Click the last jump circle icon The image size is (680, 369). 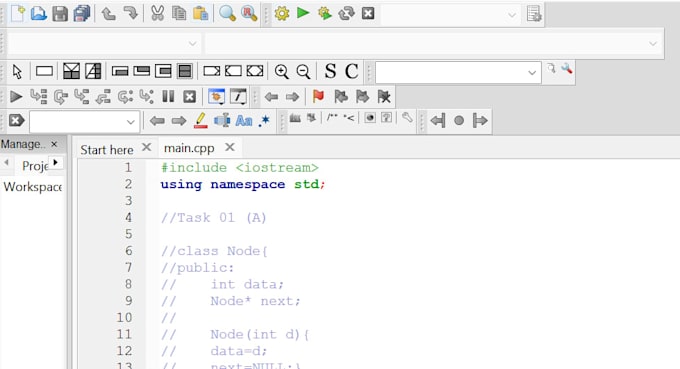(x=459, y=121)
